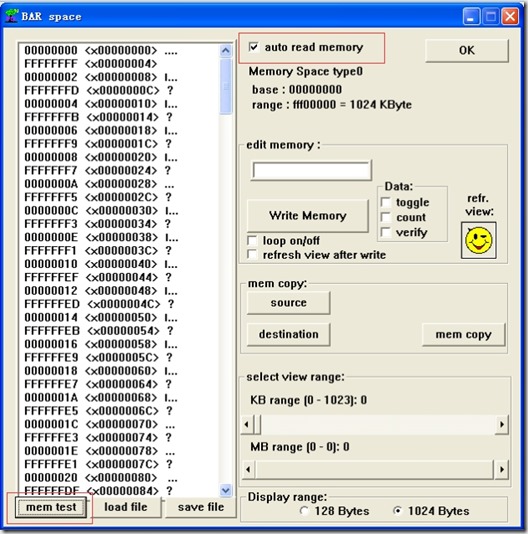Image resolution: width=528 pixels, height=534 pixels.
Task: Click the memory list scrollbar thumb
Action: click(226, 87)
